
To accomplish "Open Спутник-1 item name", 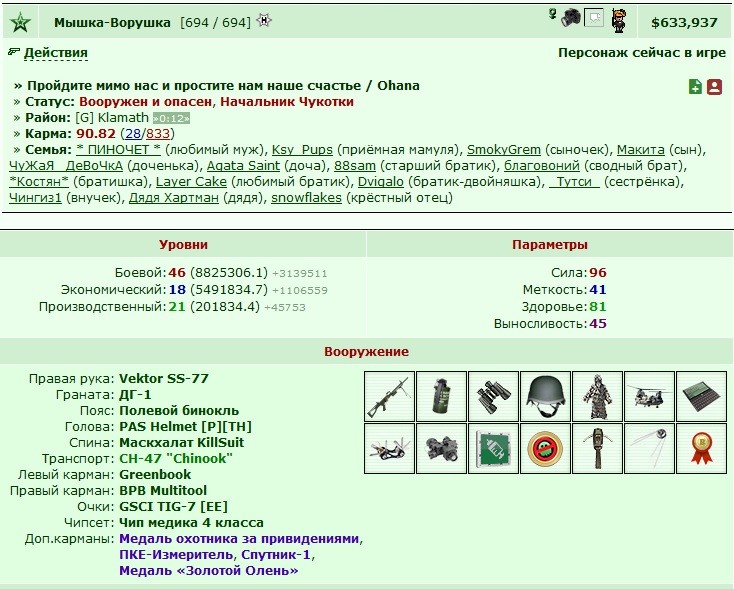I will [276, 554].
